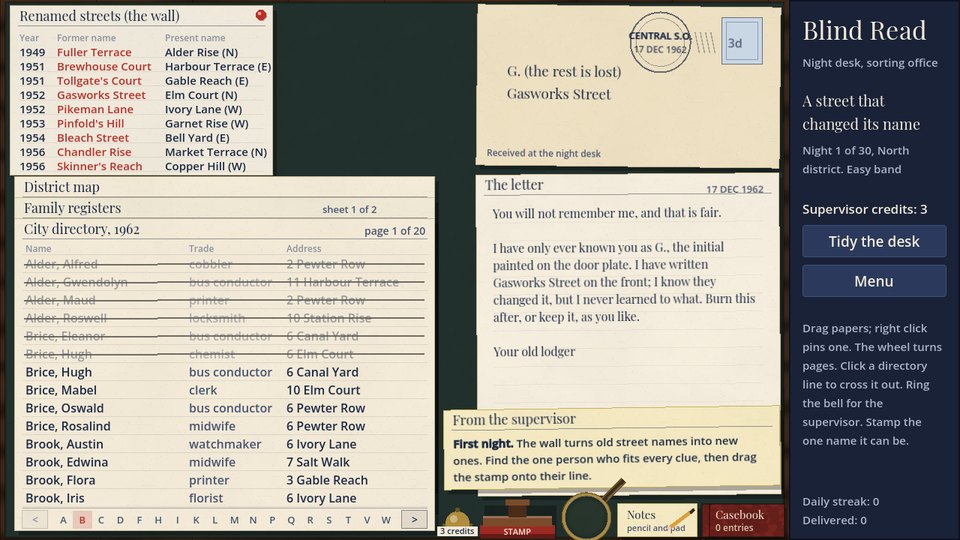Image resolution: width=960 pixels, height=540 pixels.
Task: Cross out Brook, Iris florist line
Action: click(x=225, y=498)
